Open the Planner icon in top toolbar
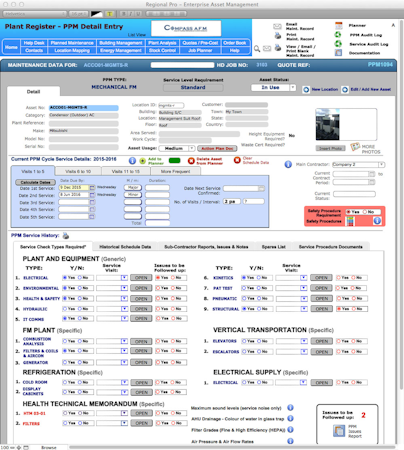This screenshot has height=450, width=404. (339, 26)
